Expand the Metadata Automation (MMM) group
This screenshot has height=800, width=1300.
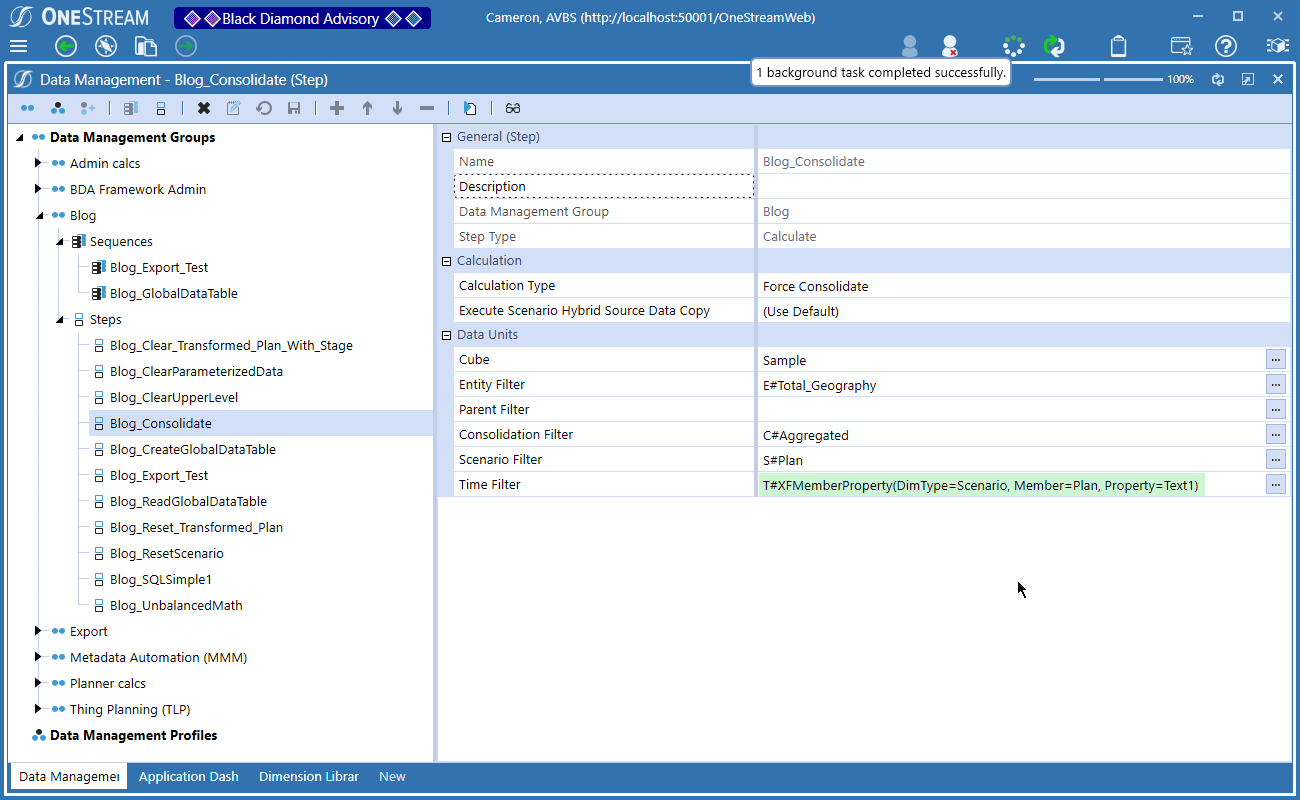pos(39,657)
